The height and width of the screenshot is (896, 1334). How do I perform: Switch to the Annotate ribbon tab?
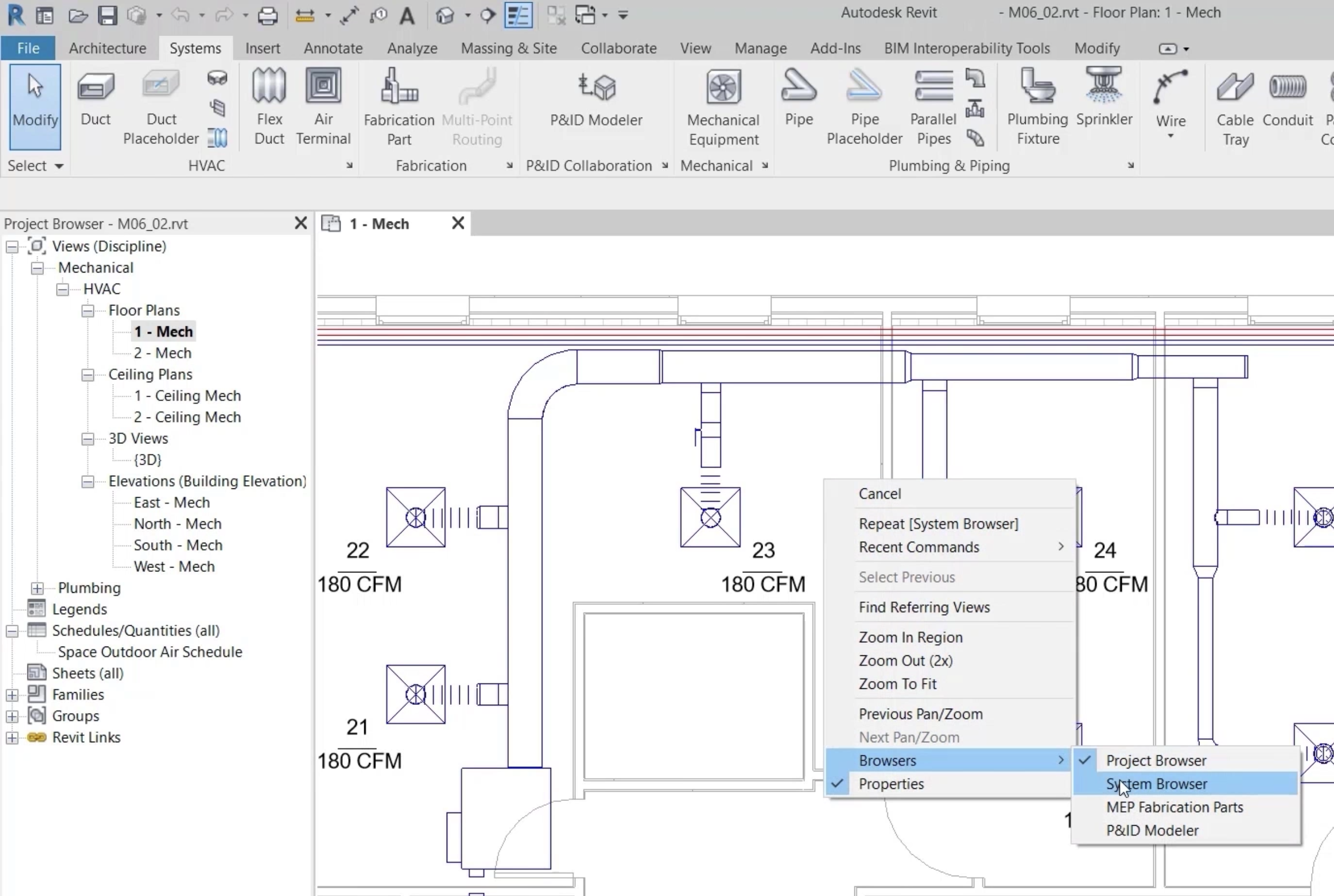coord(333,48)
